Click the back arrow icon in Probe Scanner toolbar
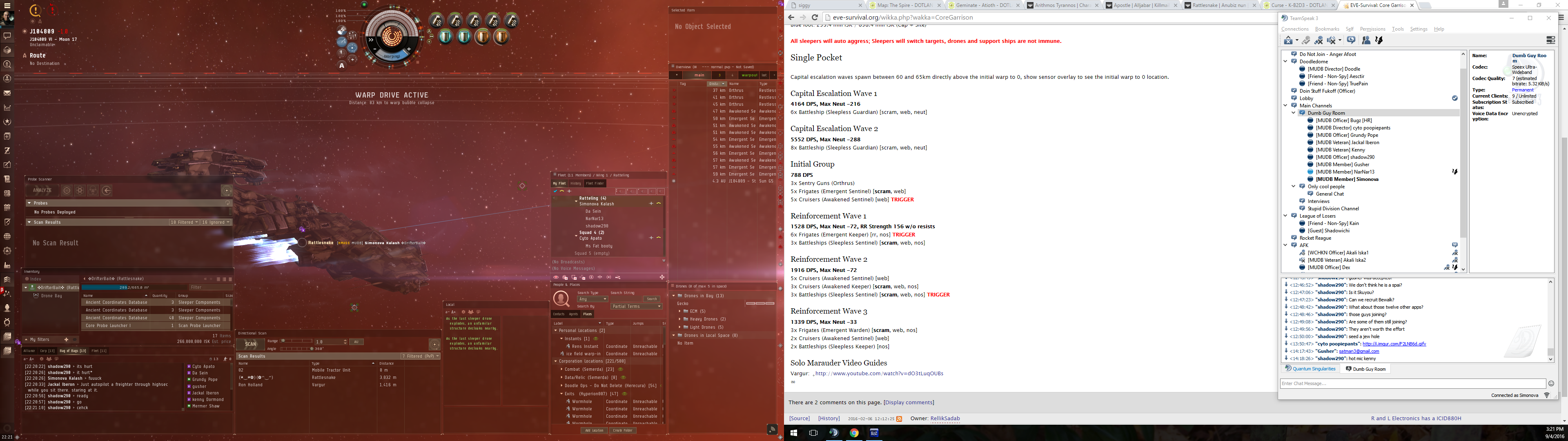The height and width of the screenshot is (441, 1568). [107, 190]
